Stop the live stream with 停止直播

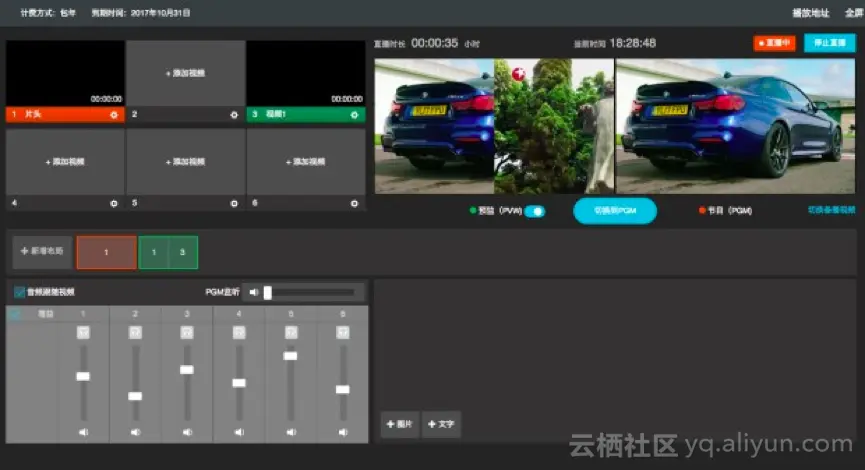[x=830, y=43]
